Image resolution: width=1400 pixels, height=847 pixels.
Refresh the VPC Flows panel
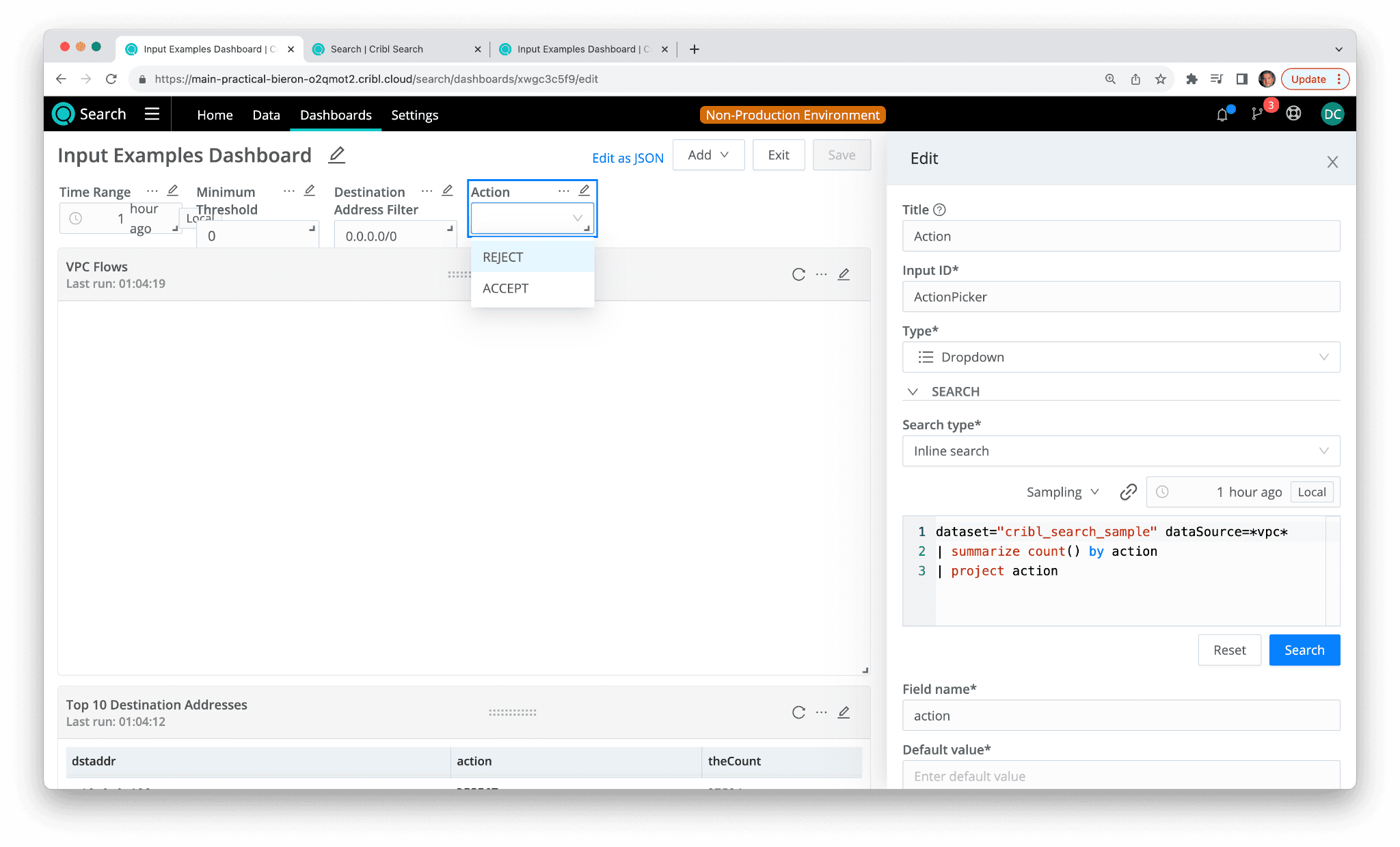click(x=798, y=275)
